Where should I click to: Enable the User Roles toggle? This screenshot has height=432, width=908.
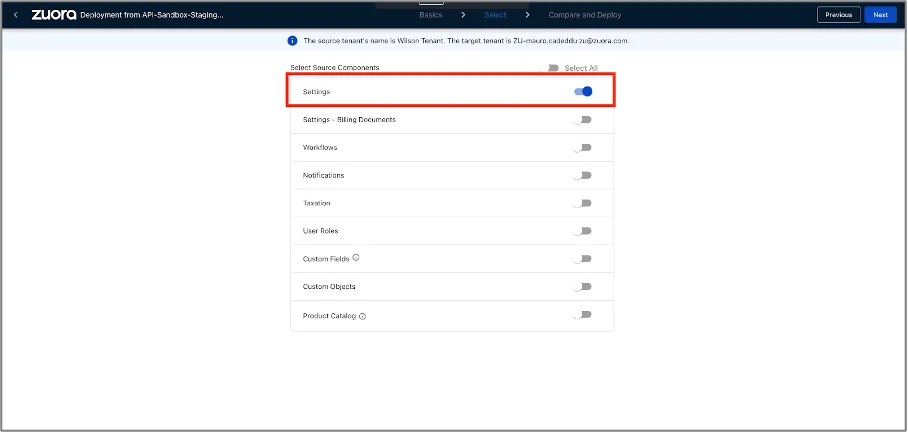582,231
